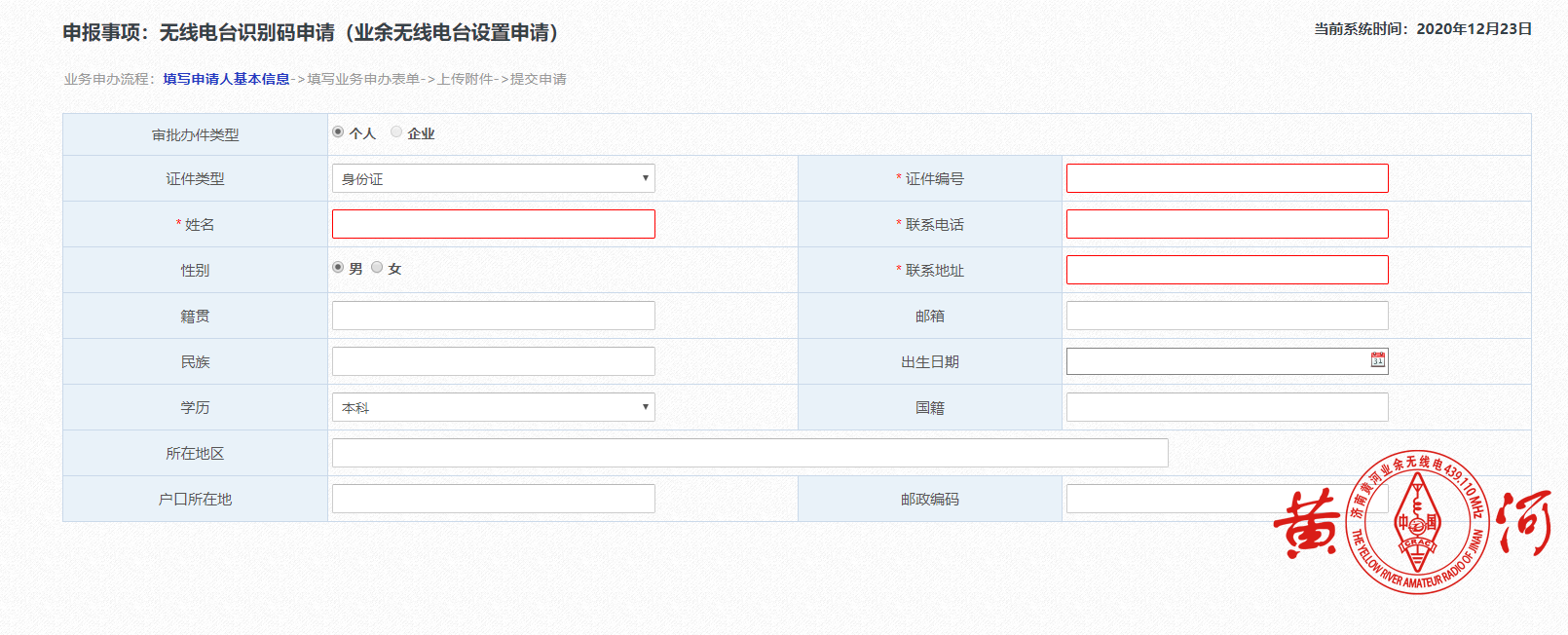Click the 户口所在地 text box

coord(493,499)
